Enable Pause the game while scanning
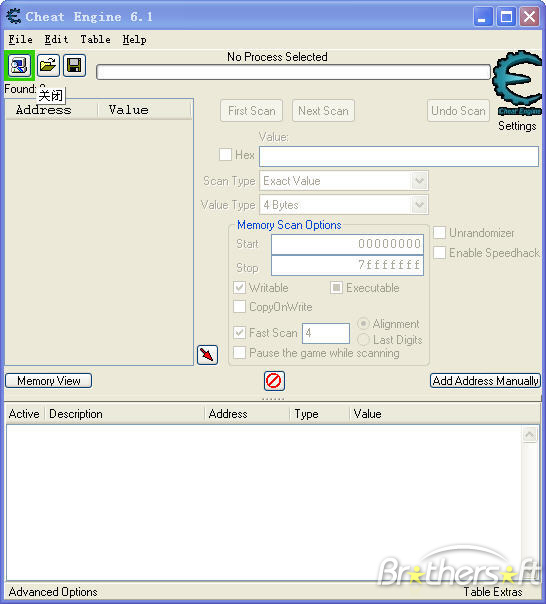546x604 pixels. click(239, 352)
